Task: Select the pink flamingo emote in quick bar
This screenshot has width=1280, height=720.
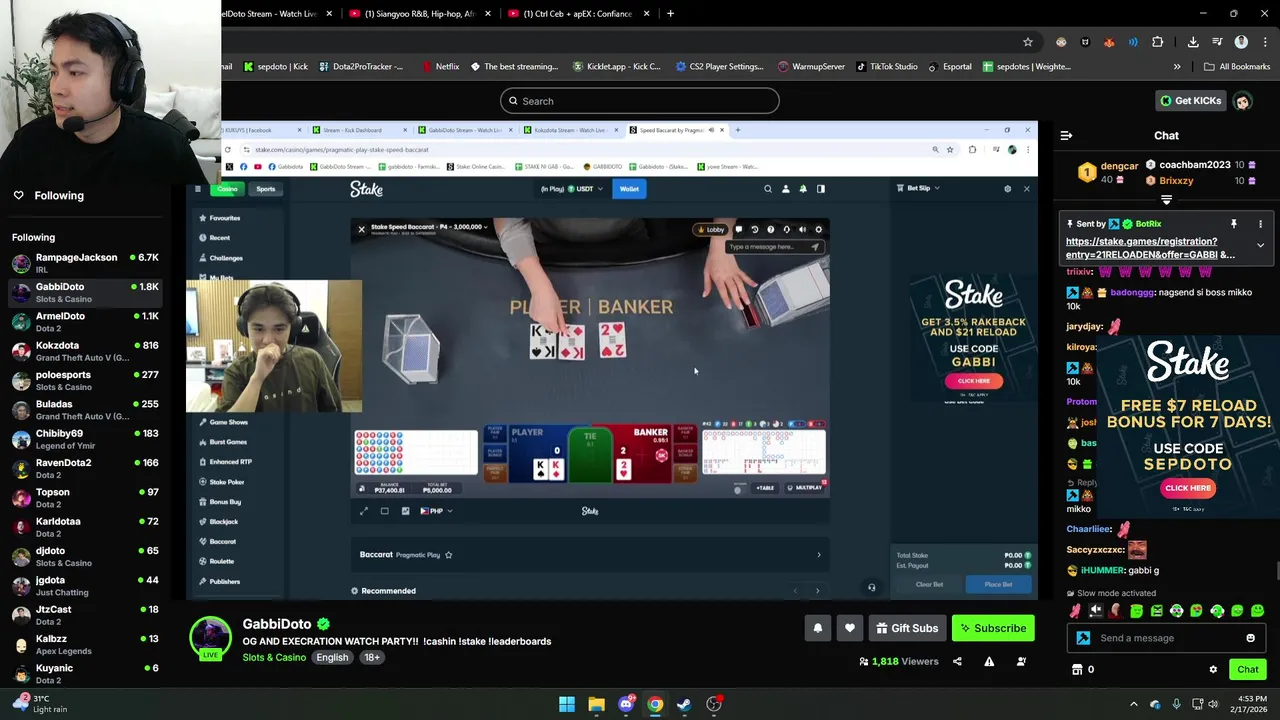Action: 1075,611
